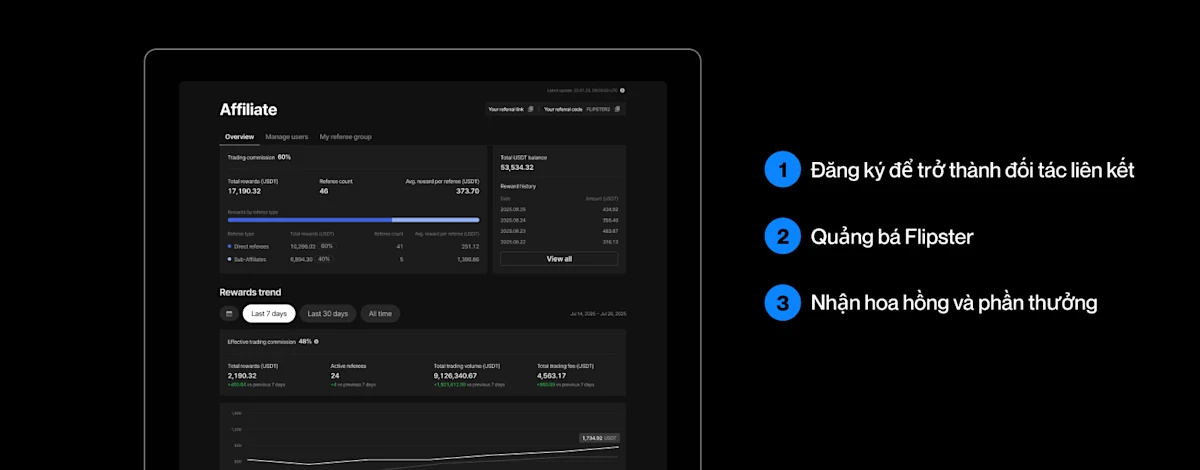This screenshot has height=470, width=1200.
Task: Copy the referral link with its copy icon
Action: [x=531, y=109]
